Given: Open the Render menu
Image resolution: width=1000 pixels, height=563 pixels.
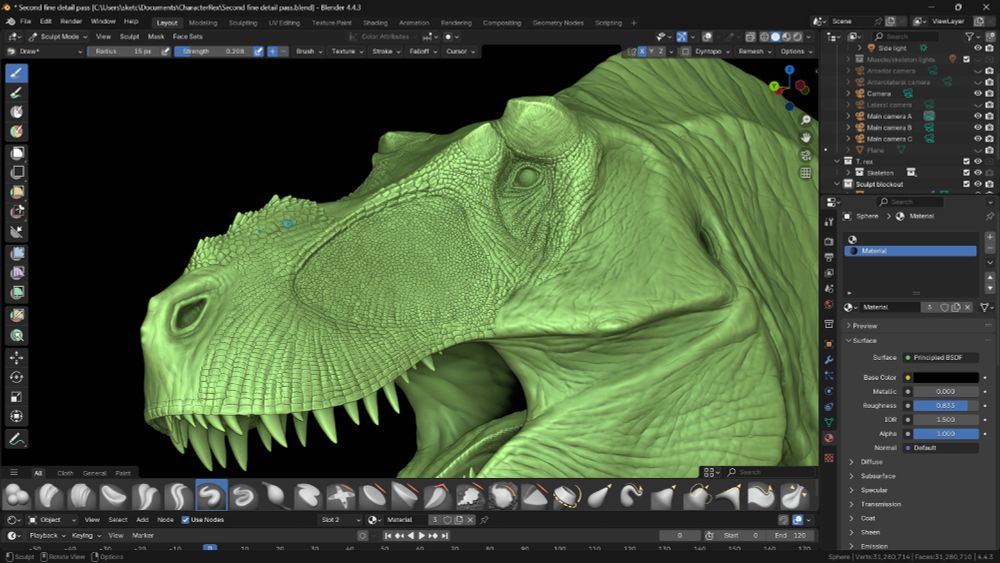Looking at the screenshot, I should (71, 22).
